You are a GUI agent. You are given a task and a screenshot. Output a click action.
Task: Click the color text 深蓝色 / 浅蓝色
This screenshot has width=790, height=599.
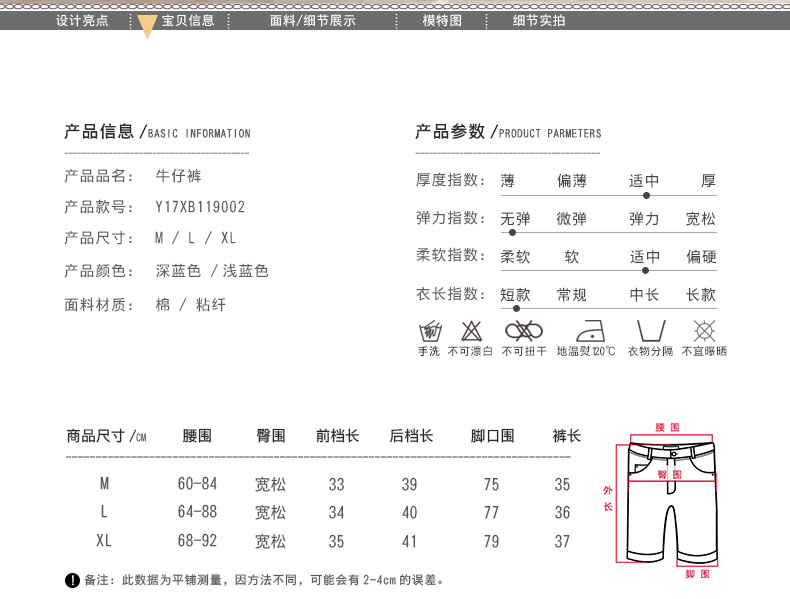pyautogui.click(x=212, y=271)
